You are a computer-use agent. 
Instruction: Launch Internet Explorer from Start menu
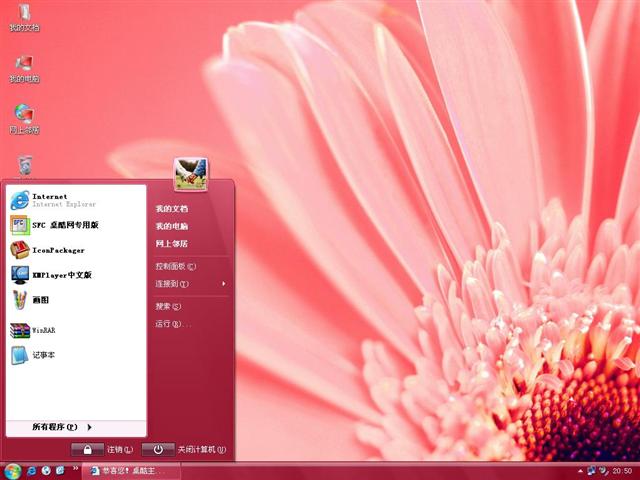pyautogui.click(x=76, y=200)
